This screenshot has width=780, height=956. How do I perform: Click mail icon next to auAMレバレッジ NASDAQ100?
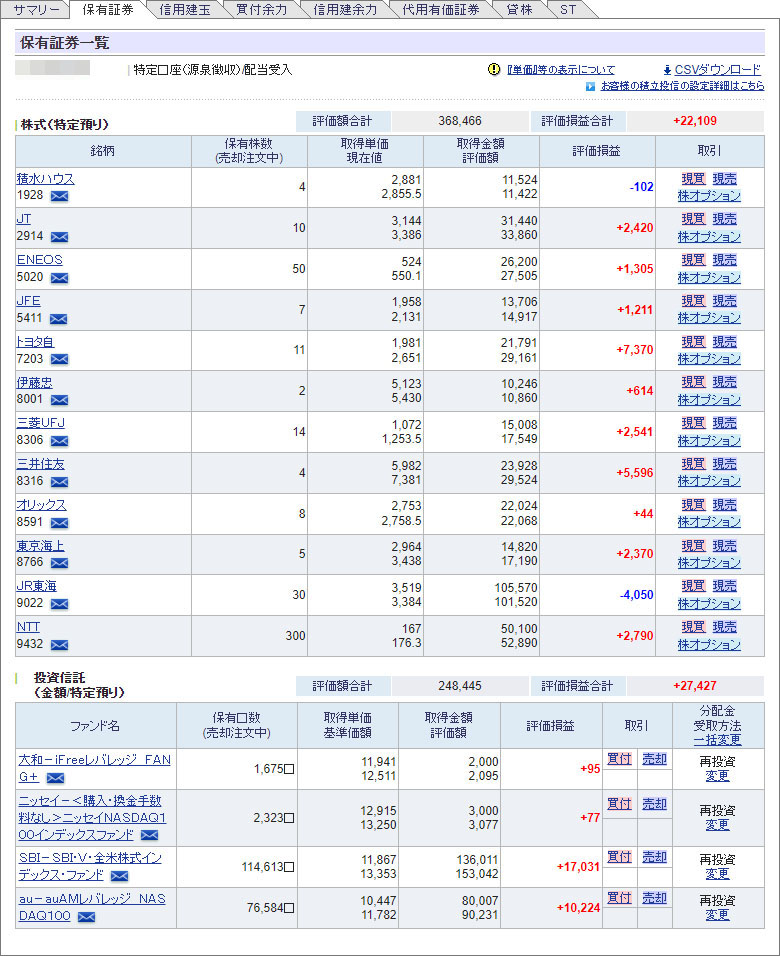pyautogui.click(x=86, y=916)
